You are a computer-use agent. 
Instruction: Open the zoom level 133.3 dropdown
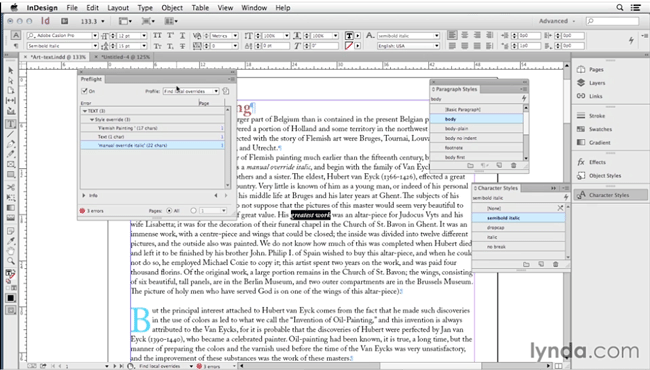coord(103,21)
